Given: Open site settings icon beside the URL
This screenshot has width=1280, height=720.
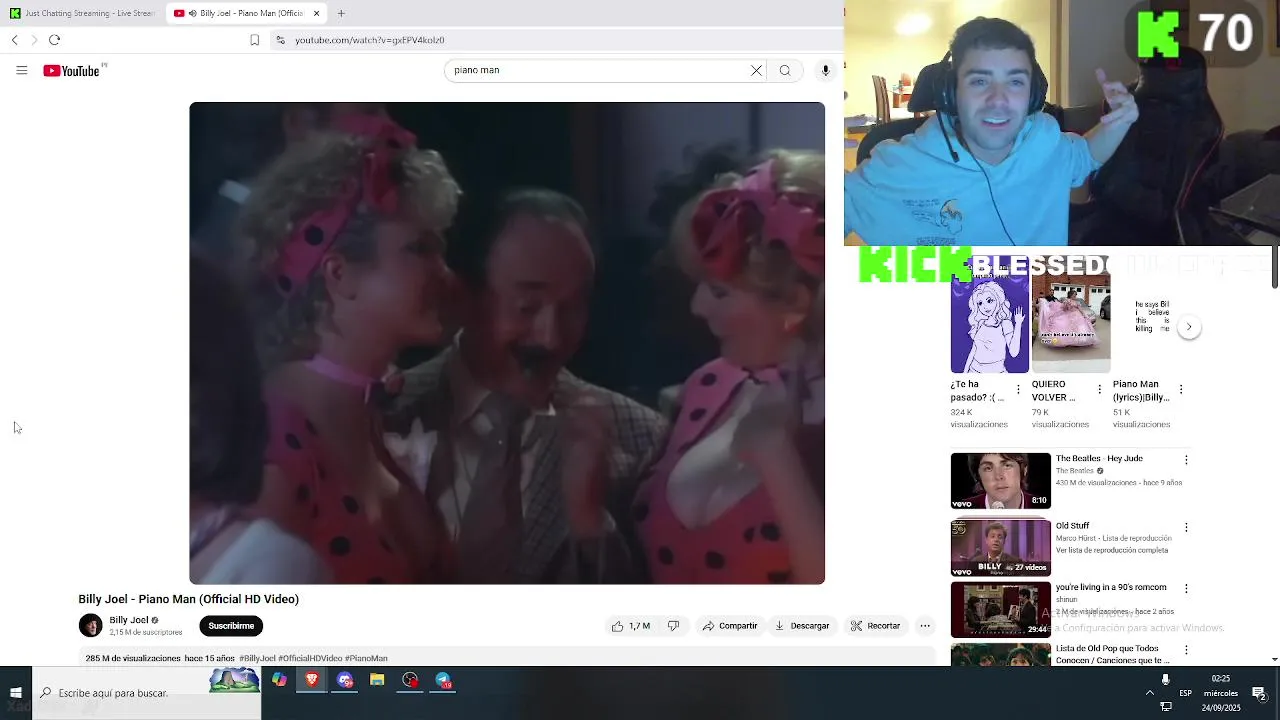Looking at the screenshot, I should [x=280, y=40].
